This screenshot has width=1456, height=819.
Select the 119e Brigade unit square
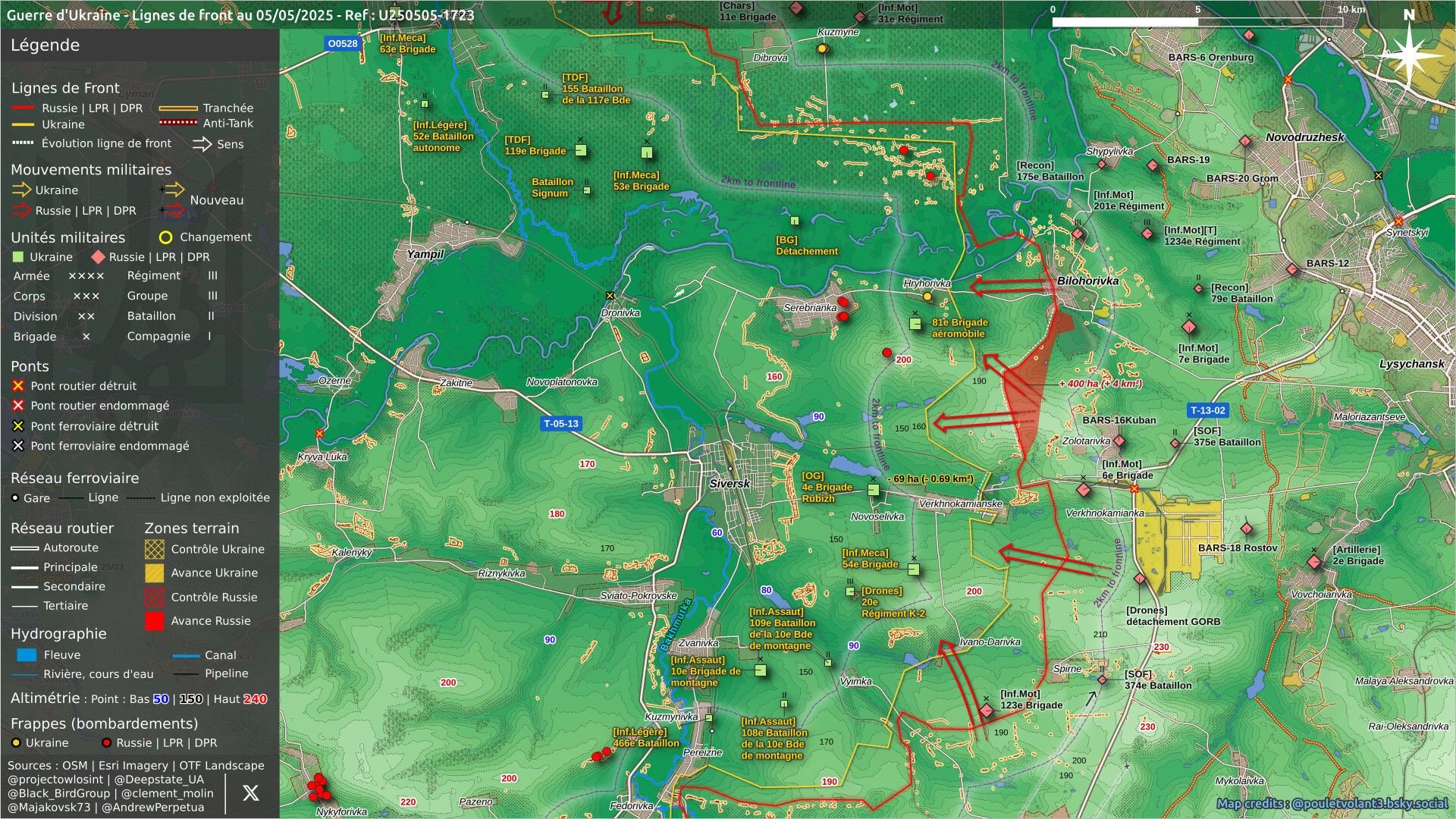(x=581, y=150)
